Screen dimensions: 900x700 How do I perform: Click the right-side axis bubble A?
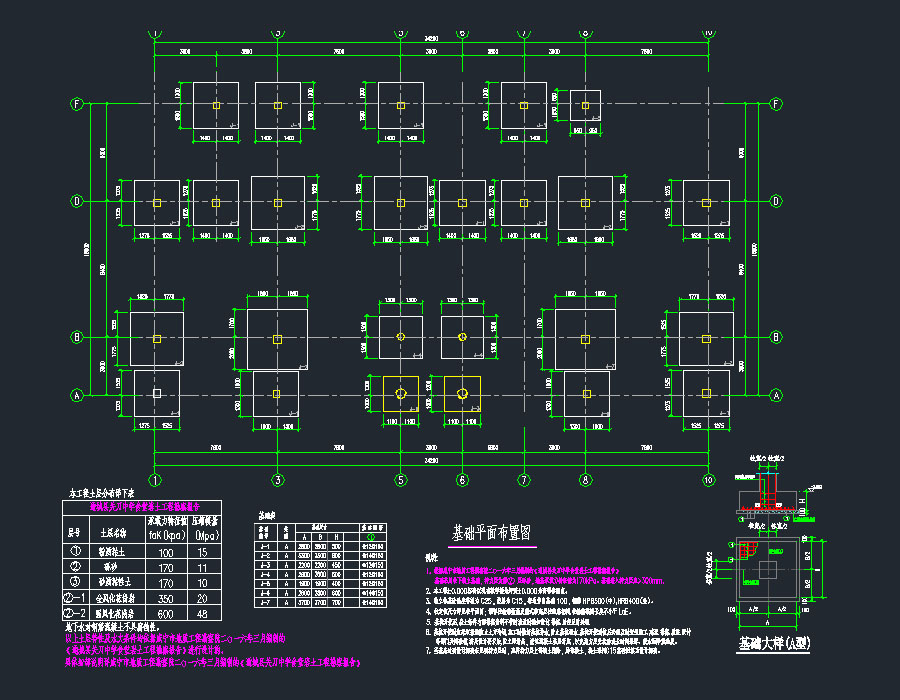pyautogui.click(x=776, y=395)
